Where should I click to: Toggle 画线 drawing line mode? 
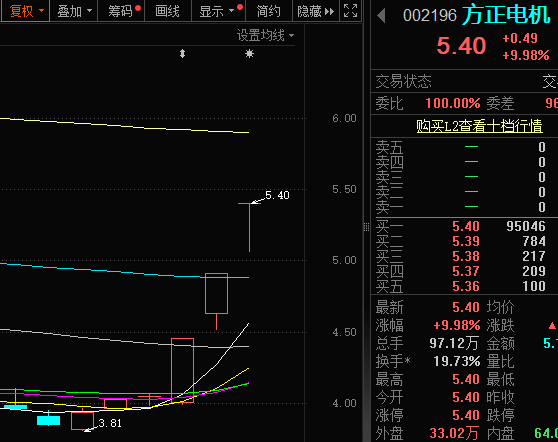coord(168,11)
